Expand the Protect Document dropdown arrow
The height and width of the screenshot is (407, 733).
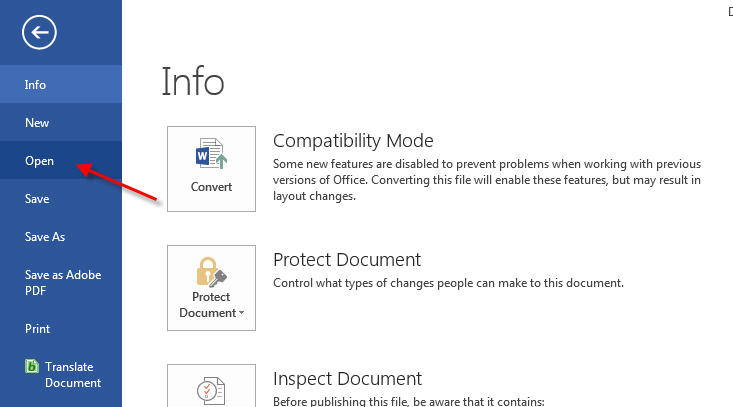pos(240,314)
